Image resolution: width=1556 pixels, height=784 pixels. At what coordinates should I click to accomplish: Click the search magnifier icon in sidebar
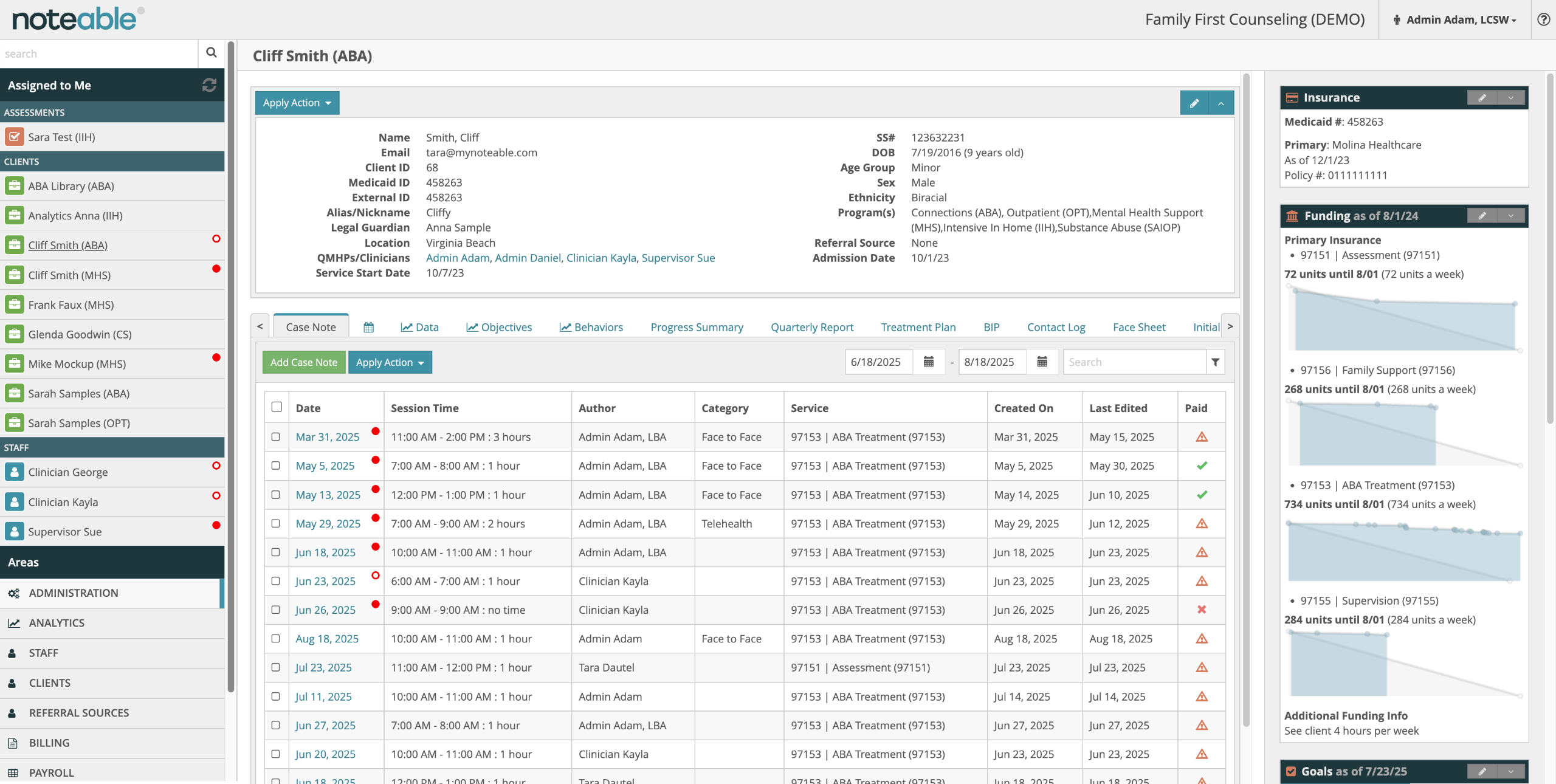point(211,53)
